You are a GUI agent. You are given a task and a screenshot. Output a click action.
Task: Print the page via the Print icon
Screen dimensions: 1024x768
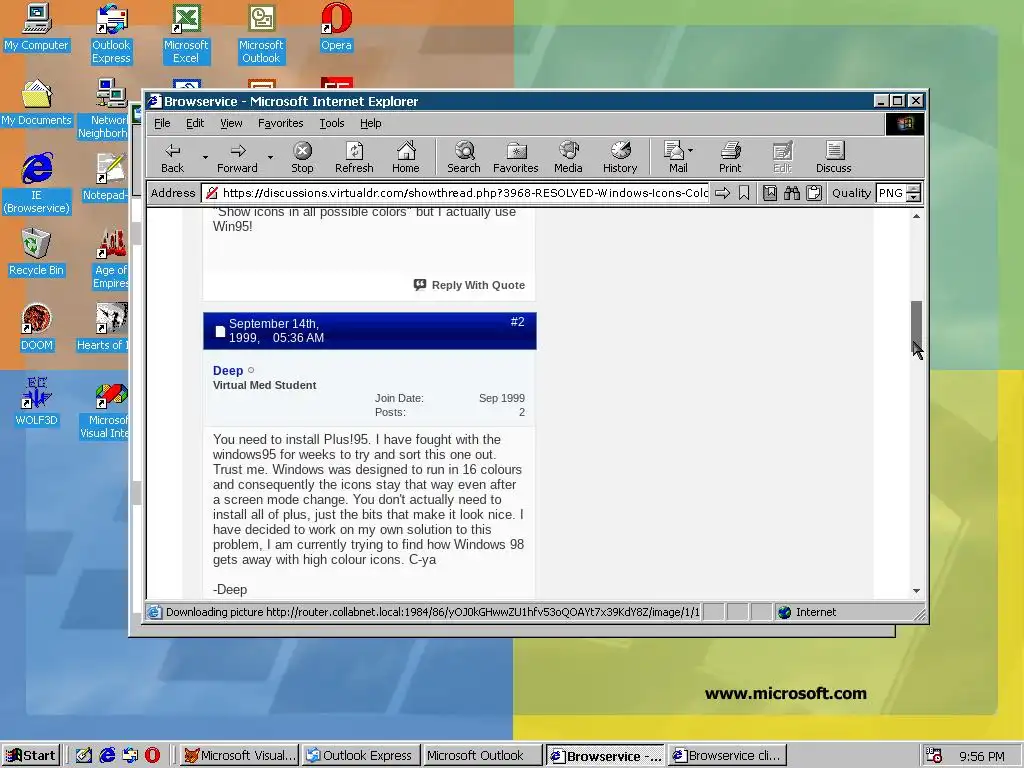click(730, 157)
